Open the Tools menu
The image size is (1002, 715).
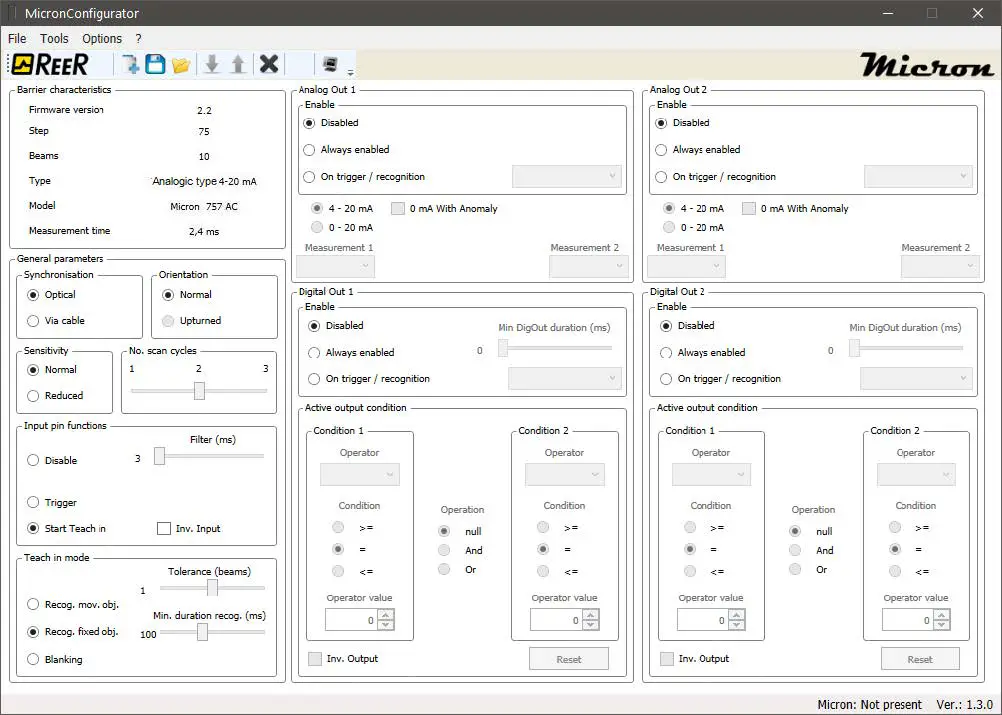tap(54, 38)
